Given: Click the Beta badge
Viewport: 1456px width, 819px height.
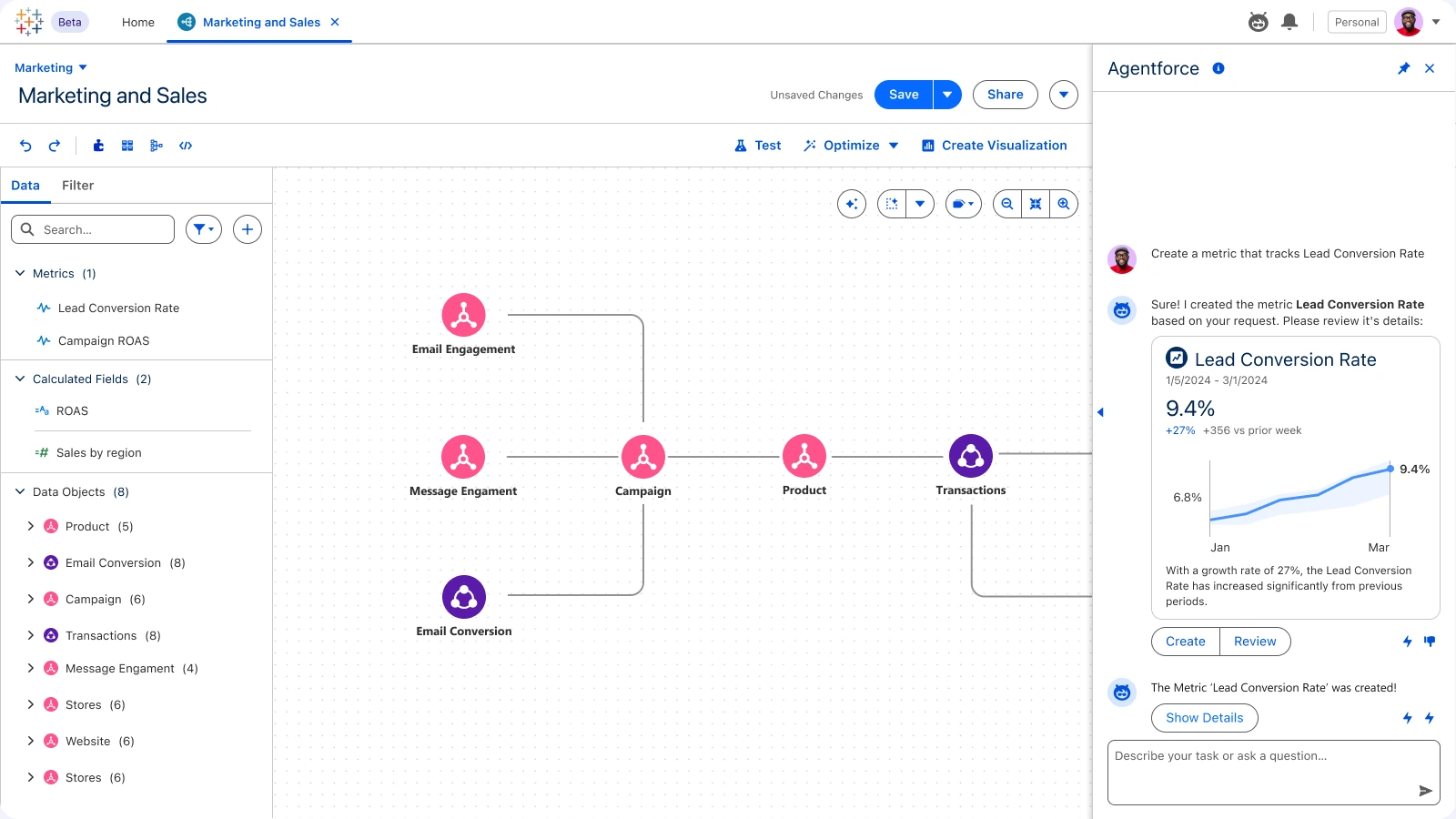Looking at the screenshot, I should click(x=70, y=22).
